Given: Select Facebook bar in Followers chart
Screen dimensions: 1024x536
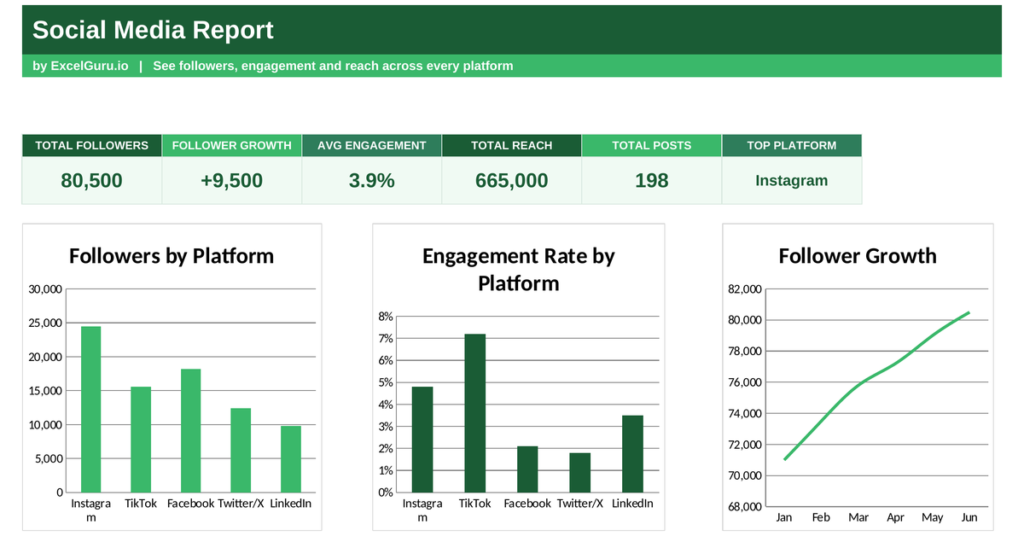Looking at the screenshot, I should coord(191,431).
